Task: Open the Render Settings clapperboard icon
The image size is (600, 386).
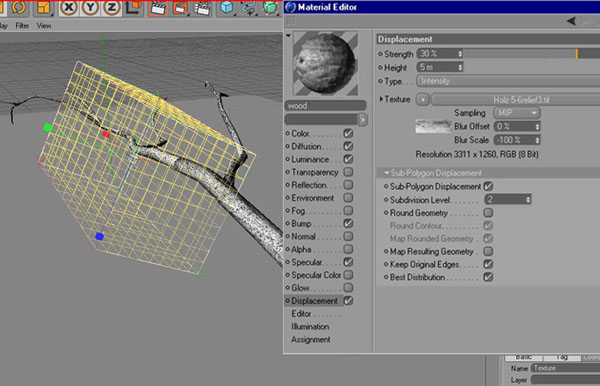Action: tap(202, 8)
